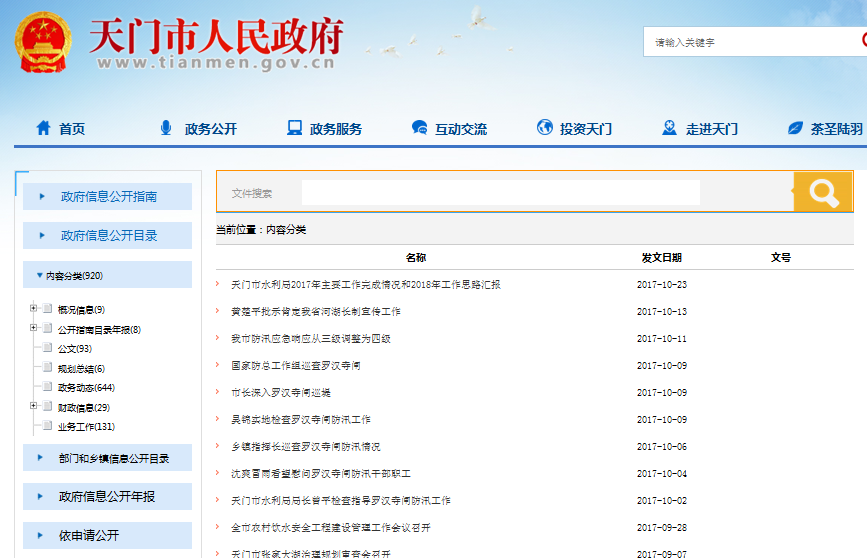
Task: Click the computer icon beside 政务服务
Action: pos(294,128)
